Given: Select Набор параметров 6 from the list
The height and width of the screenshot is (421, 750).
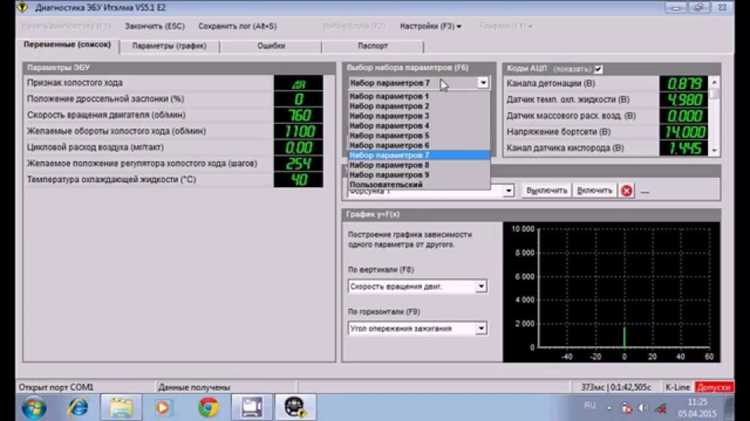Looking at the screenshot, I should point(419,145).
